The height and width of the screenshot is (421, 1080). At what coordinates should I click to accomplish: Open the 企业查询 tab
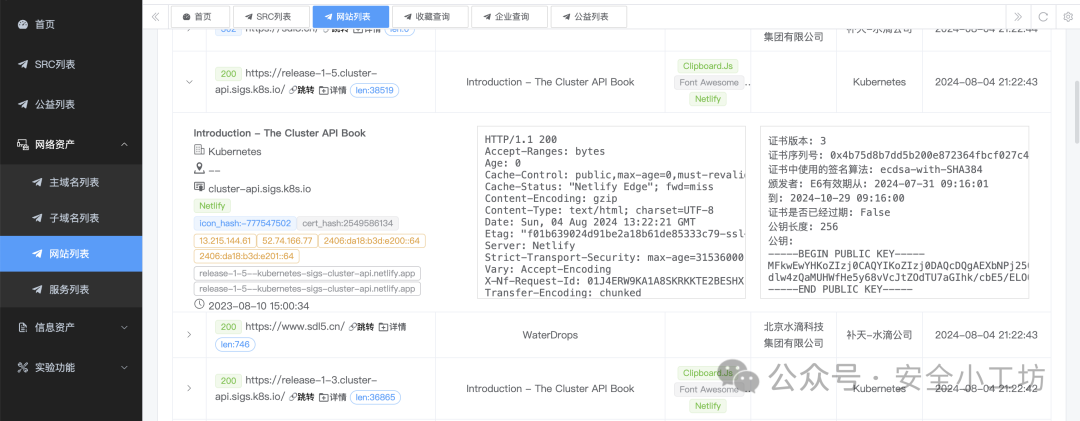[x=510, y=17]
